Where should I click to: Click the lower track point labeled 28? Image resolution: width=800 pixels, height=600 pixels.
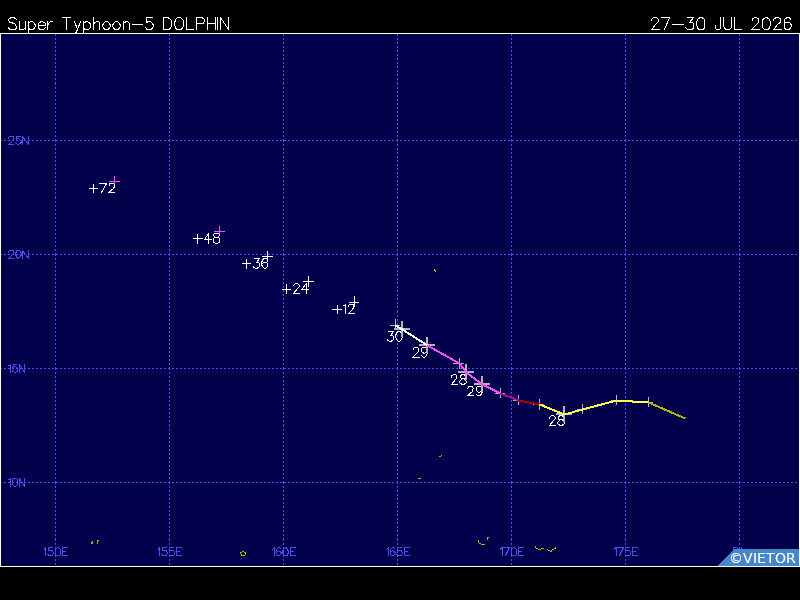point(564,413)
